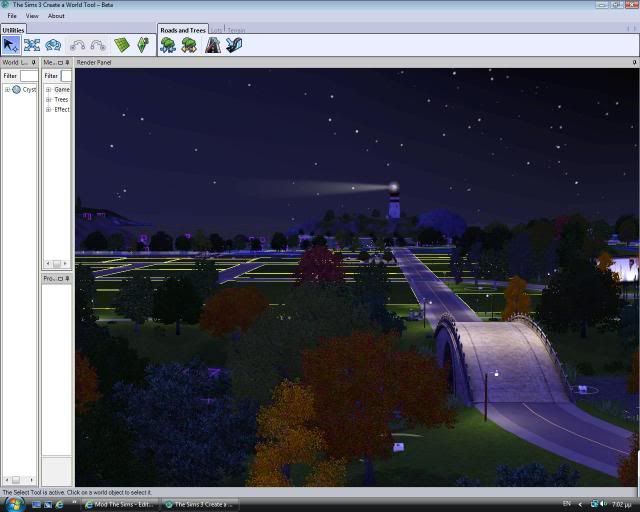Click the World Layers filter field

[x=29, y=76]
